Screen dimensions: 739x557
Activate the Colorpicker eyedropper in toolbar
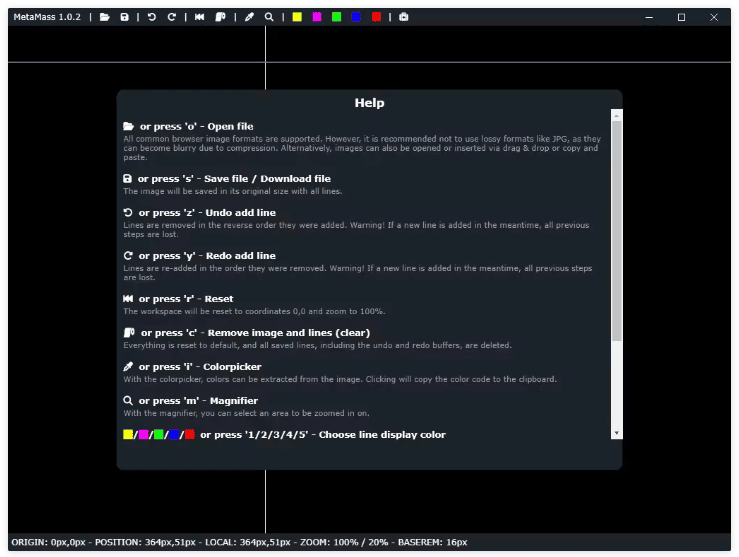click(249, 17)
